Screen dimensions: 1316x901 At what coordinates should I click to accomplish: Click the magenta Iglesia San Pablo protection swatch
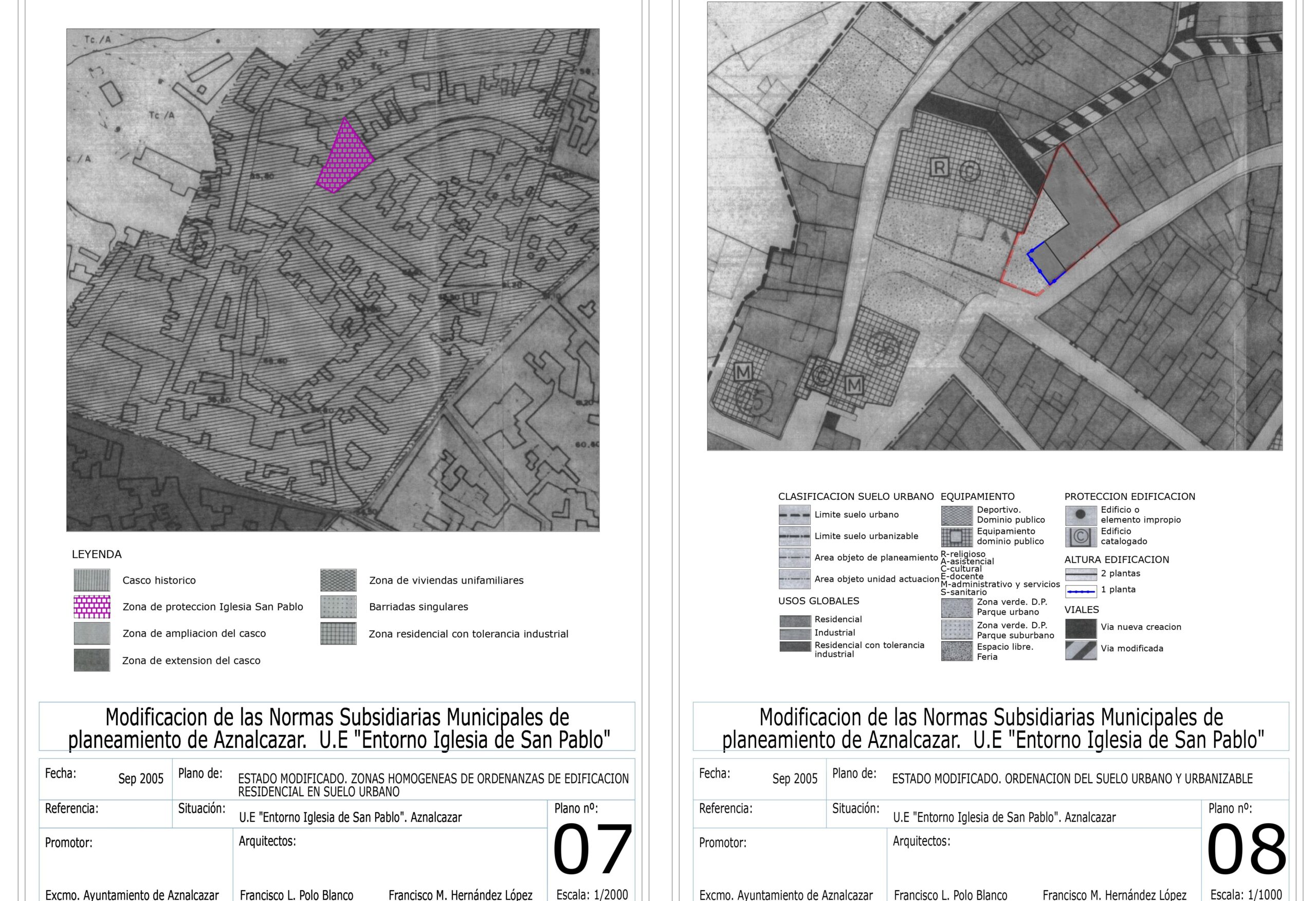pos(92,607)
